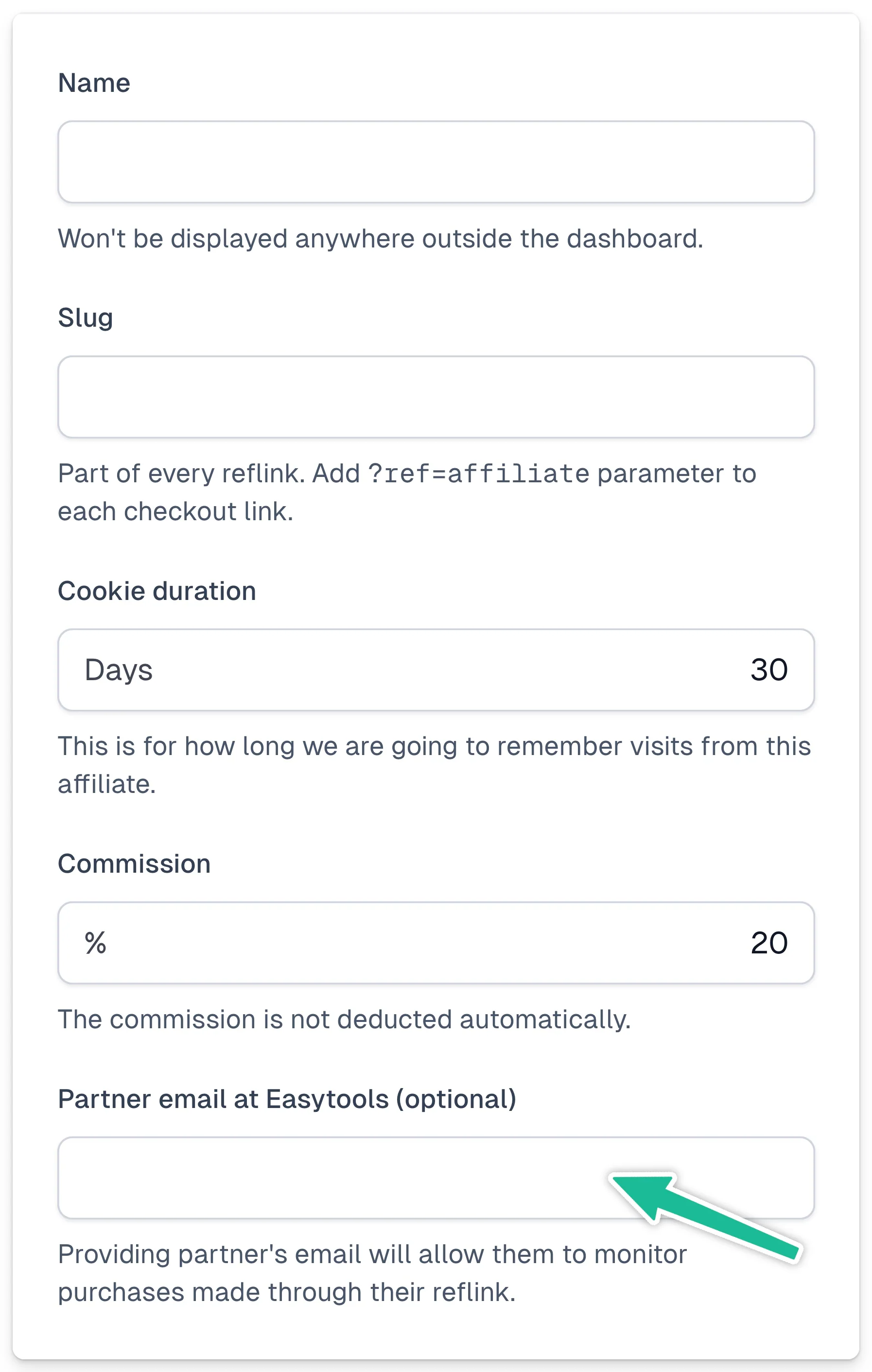872x1372 pixels.
Task: Click inside the Commission percentage field
Action: [x=436, y=943]
